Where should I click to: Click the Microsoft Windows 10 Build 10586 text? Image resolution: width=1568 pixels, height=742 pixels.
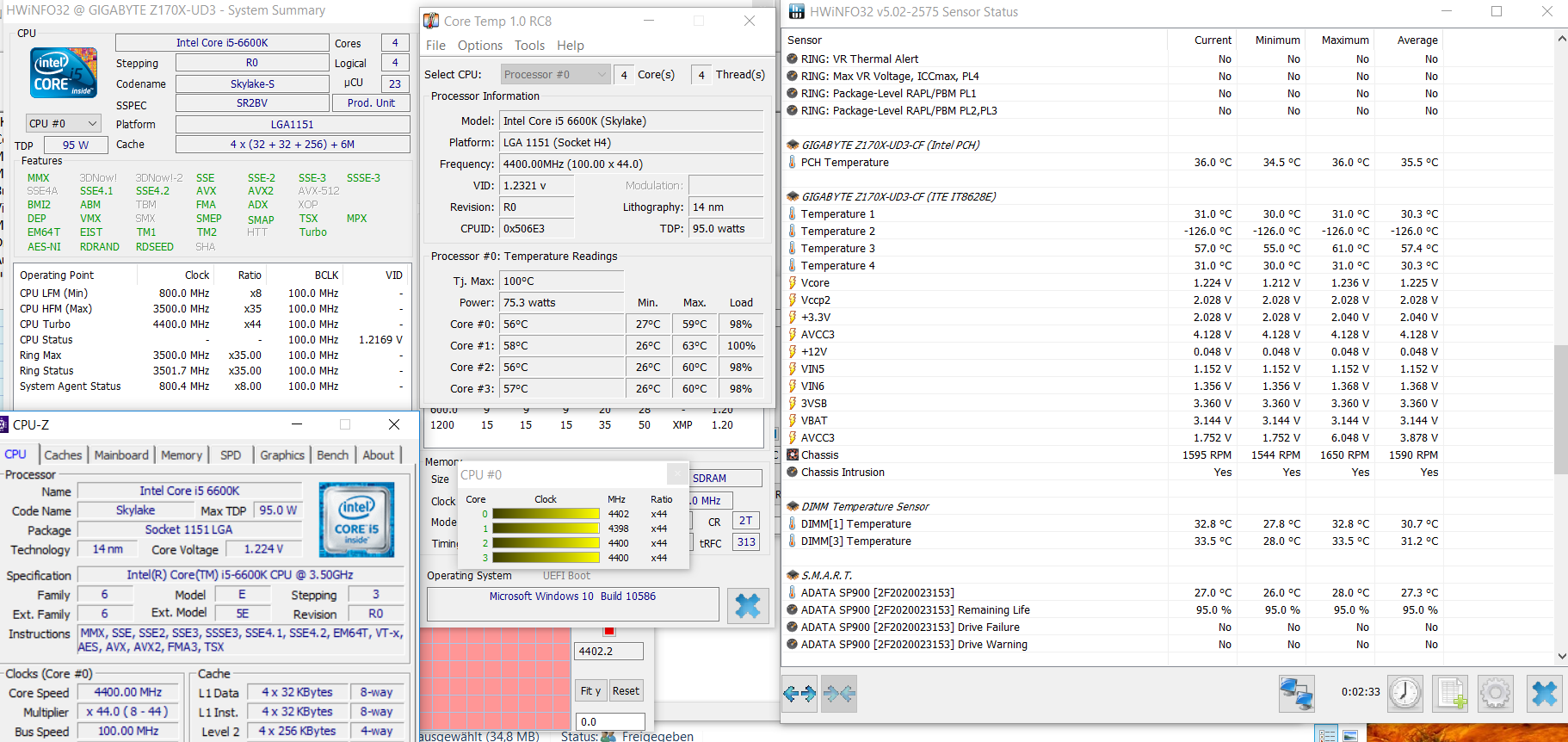click(x=572, y=596)
